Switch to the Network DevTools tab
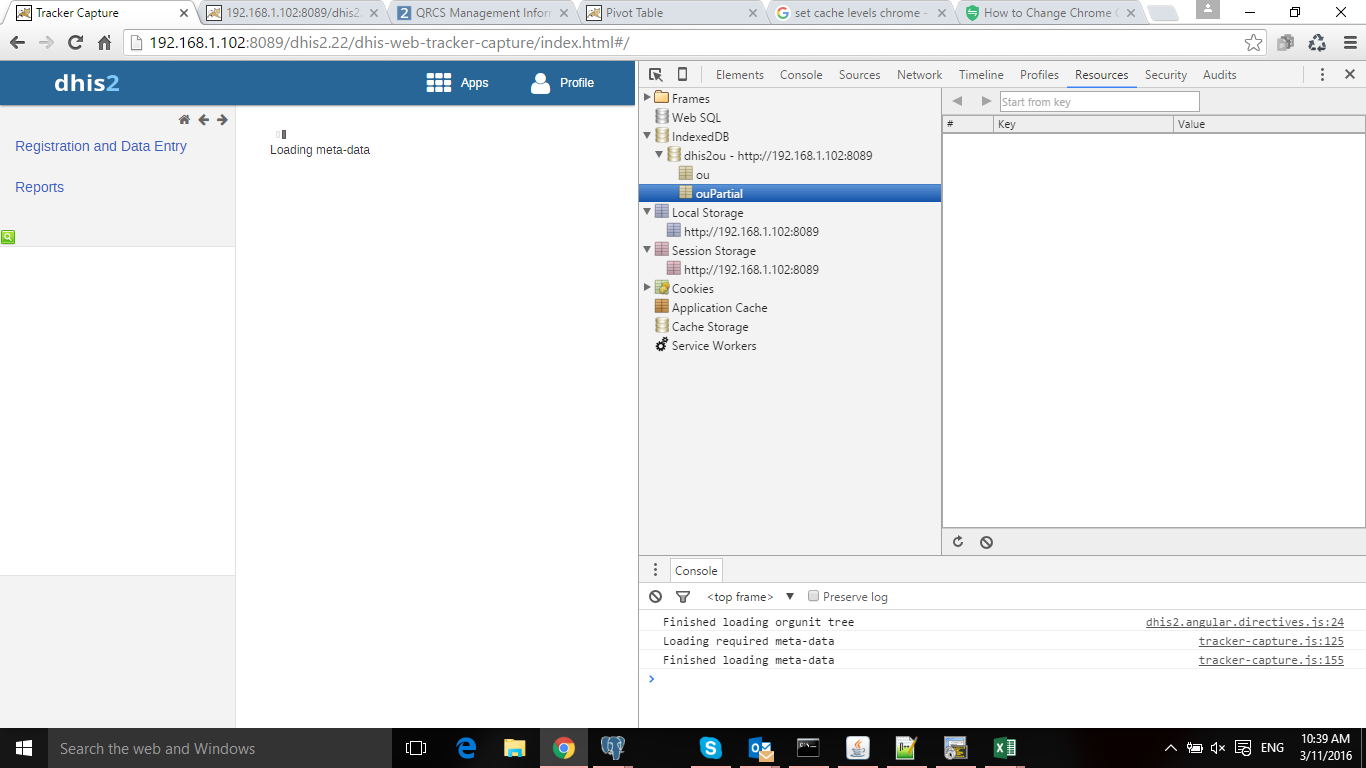 click(919, 75)
